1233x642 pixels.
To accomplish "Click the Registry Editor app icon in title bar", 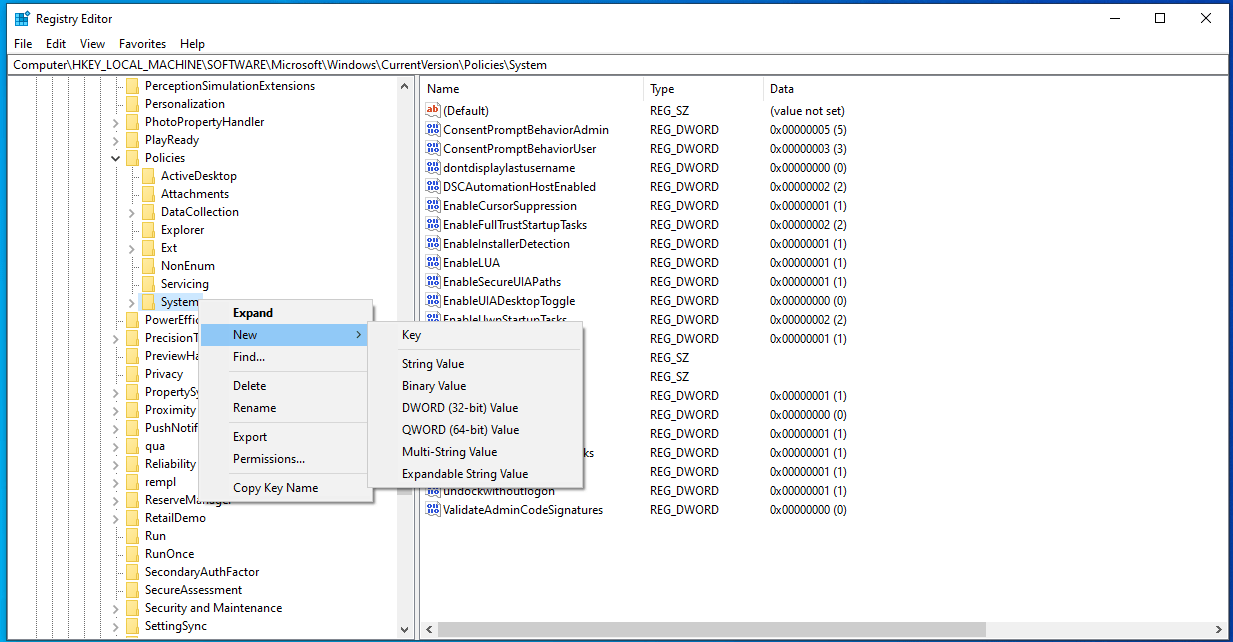I will (x=22, y=18).
